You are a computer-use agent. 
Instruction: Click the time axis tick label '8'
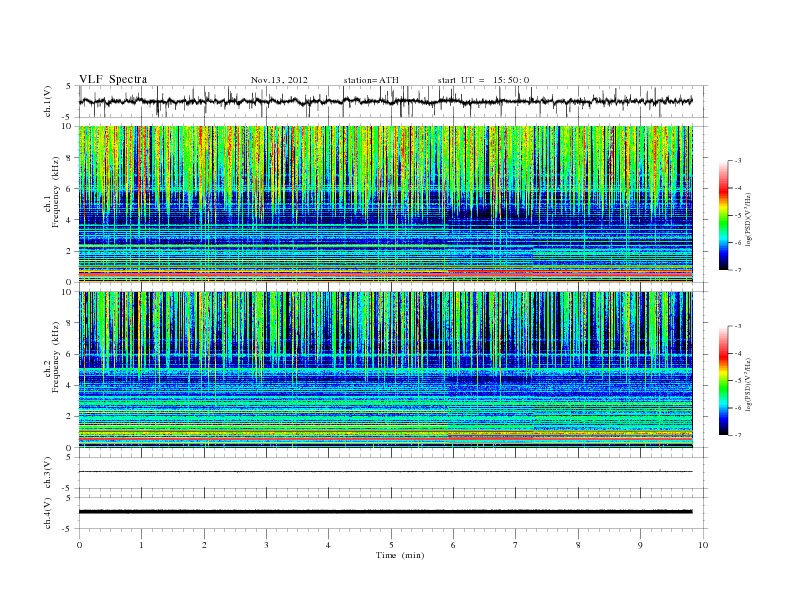[x=578, y=545]
